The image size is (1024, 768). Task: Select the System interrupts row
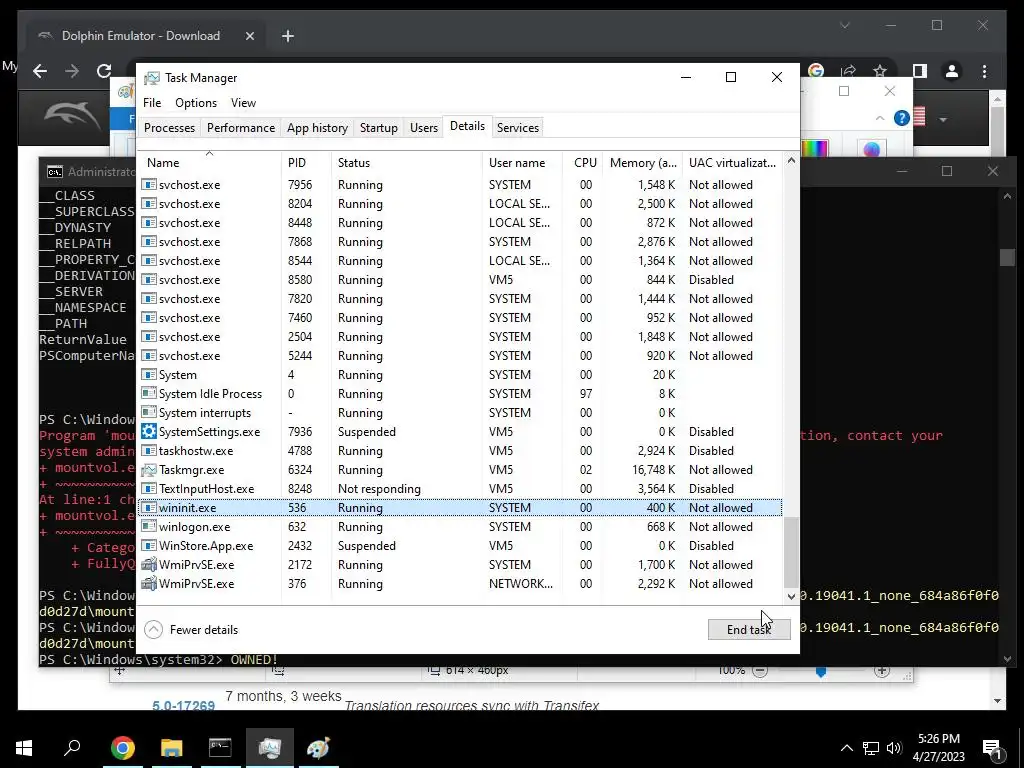click(x=460, y=413)
